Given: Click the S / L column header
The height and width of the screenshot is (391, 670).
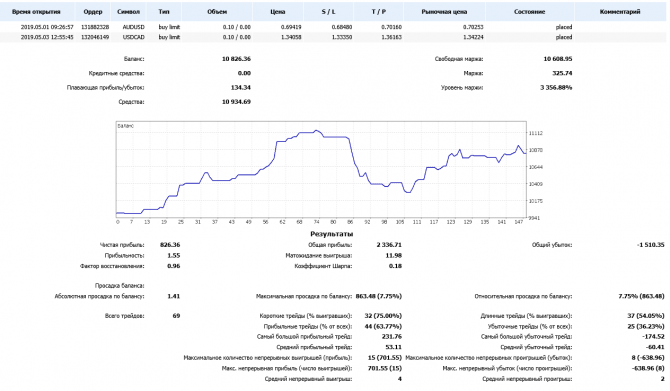Looking at the screenshot, I should click(x=328, y=12).
